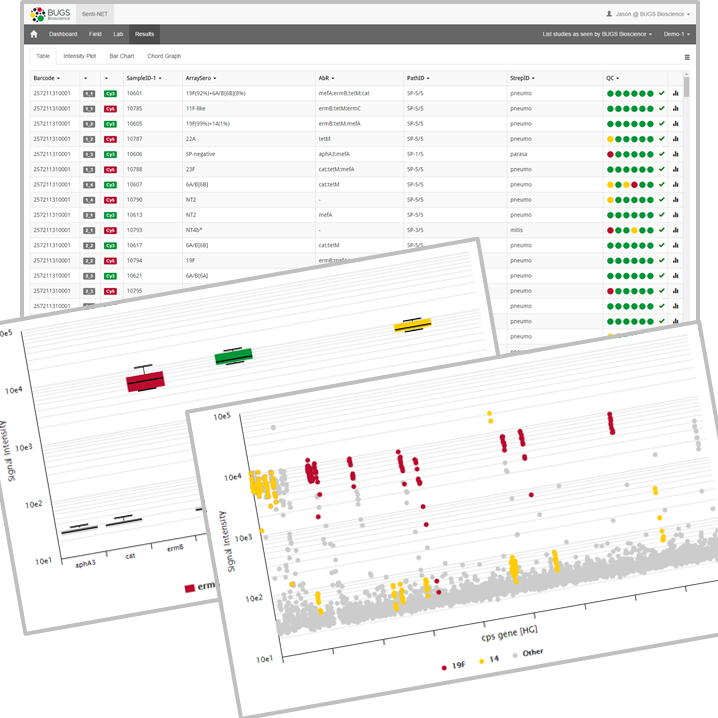Toggle the 14 legend entry in scatter plot
This screenshot has width=718, height=718.
(x=489, y=660)
